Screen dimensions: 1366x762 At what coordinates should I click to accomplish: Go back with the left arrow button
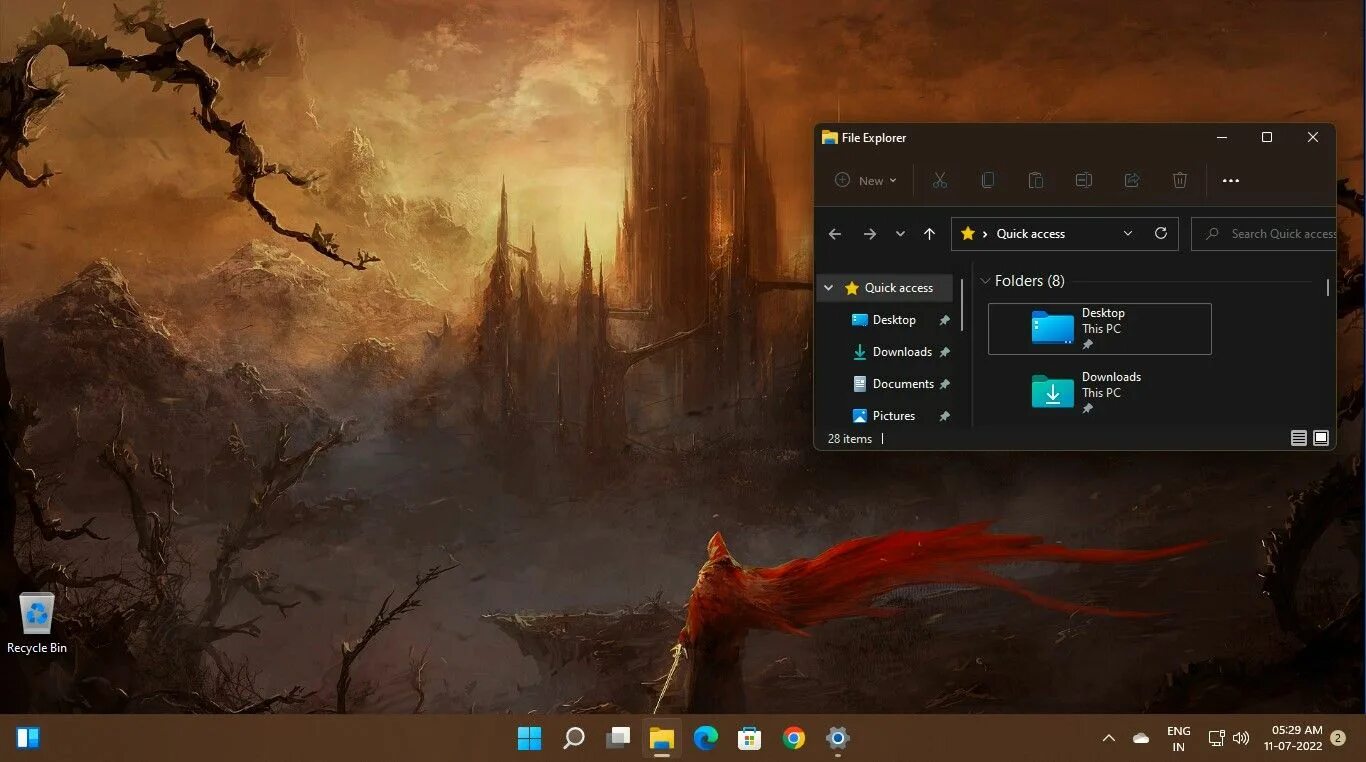click(835, 234)
